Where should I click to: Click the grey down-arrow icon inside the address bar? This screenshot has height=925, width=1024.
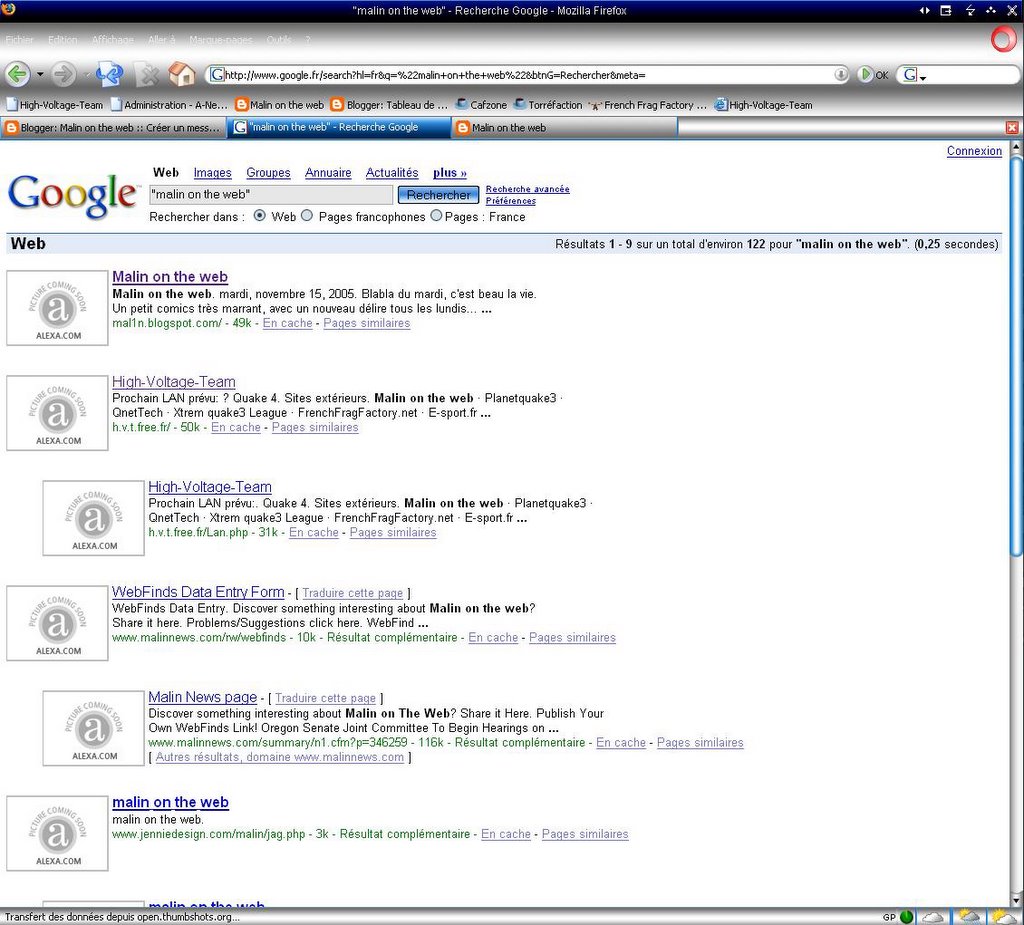coord(841,74)
